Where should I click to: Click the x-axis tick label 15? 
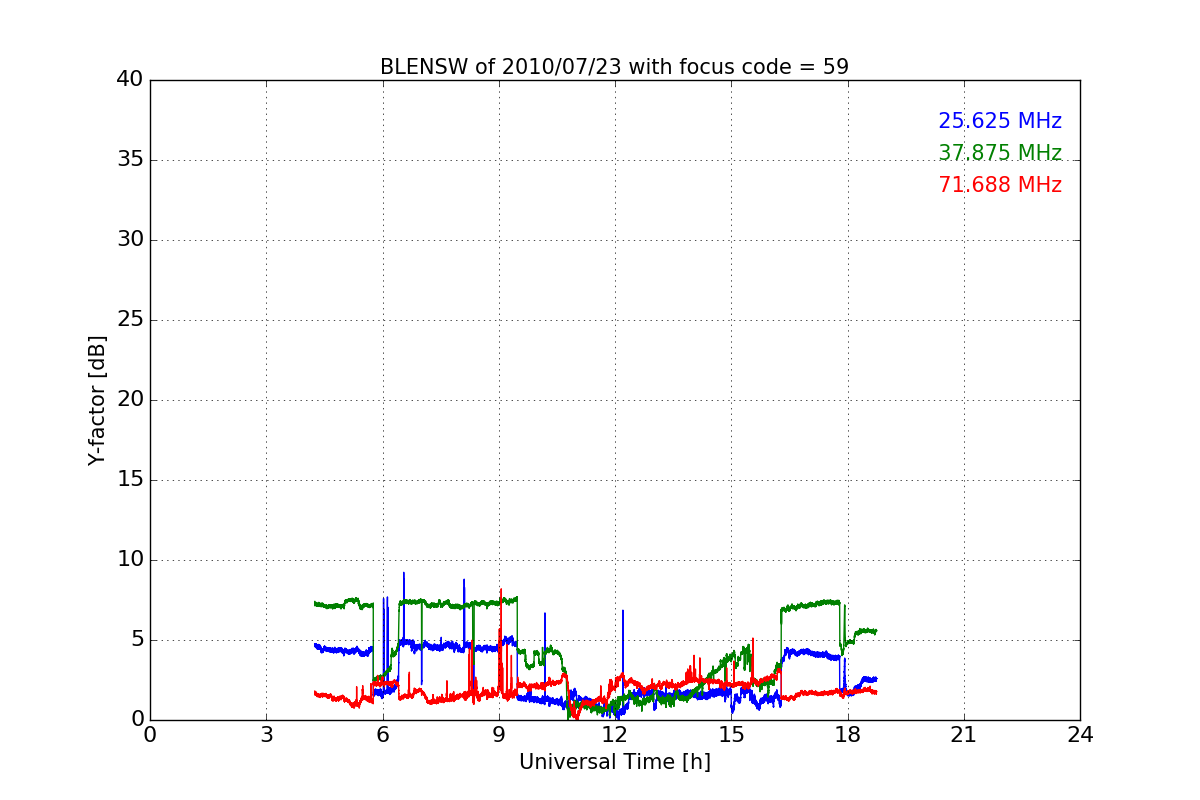[731, 735]
